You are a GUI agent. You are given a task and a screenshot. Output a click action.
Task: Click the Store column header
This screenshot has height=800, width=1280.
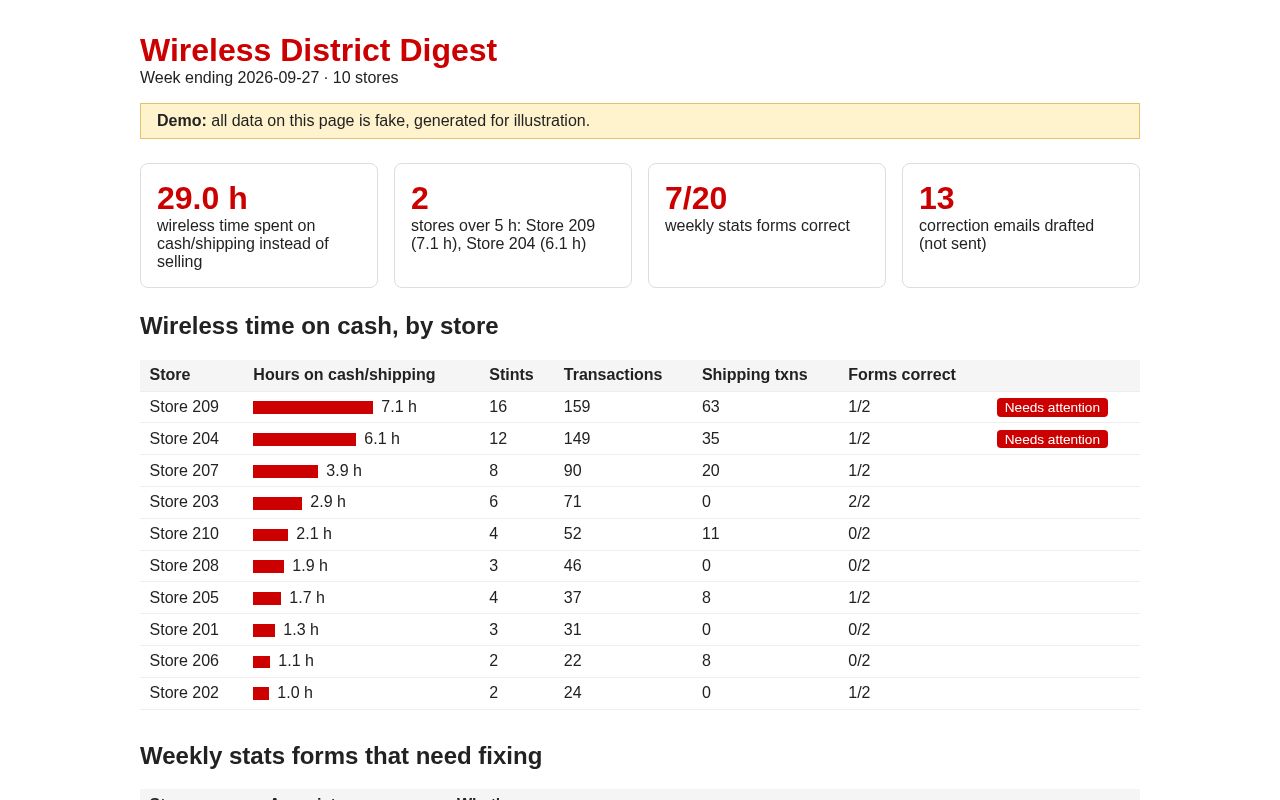170,375
